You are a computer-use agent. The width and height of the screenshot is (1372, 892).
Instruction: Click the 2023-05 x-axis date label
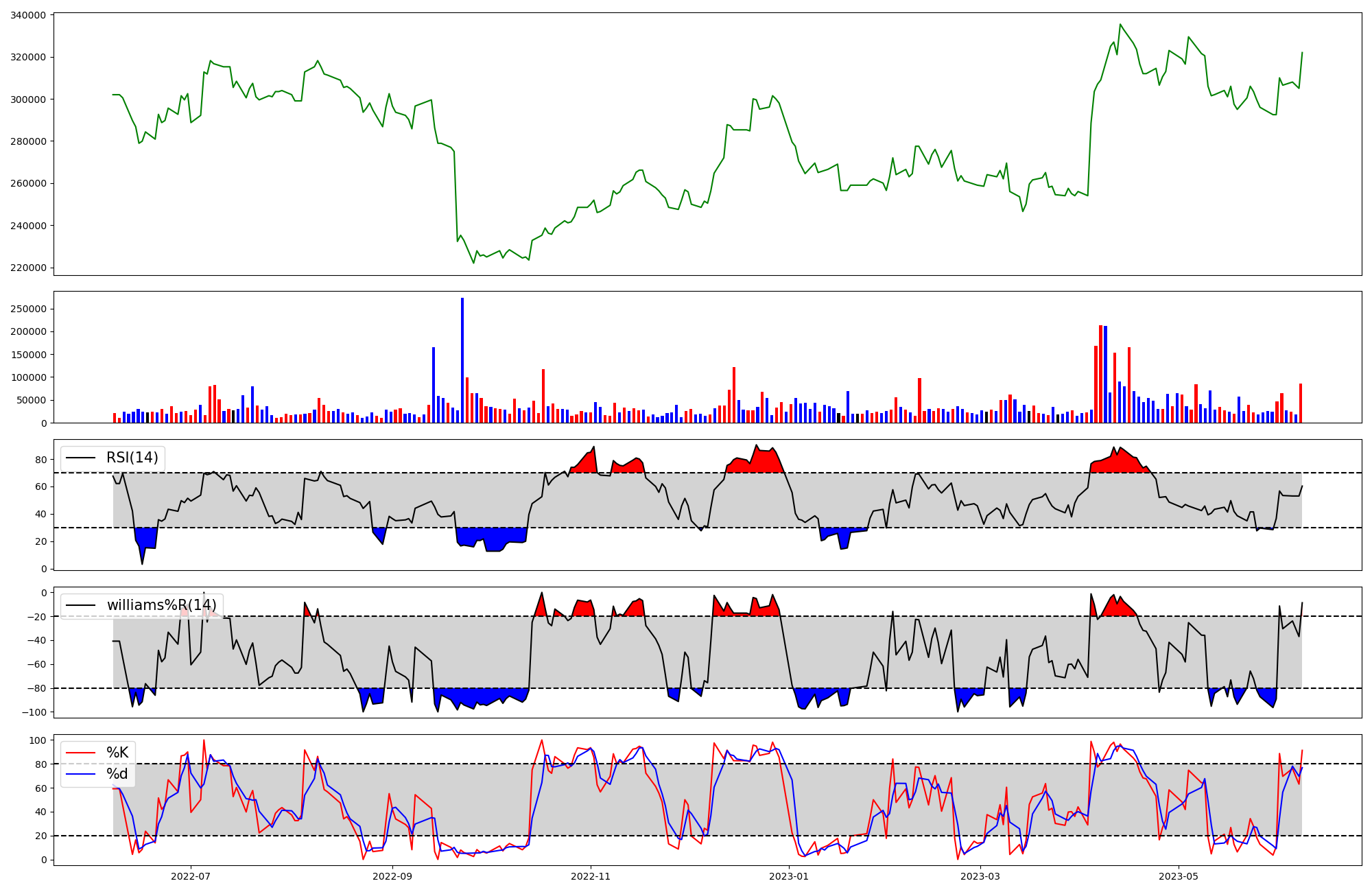[1179, 876]
